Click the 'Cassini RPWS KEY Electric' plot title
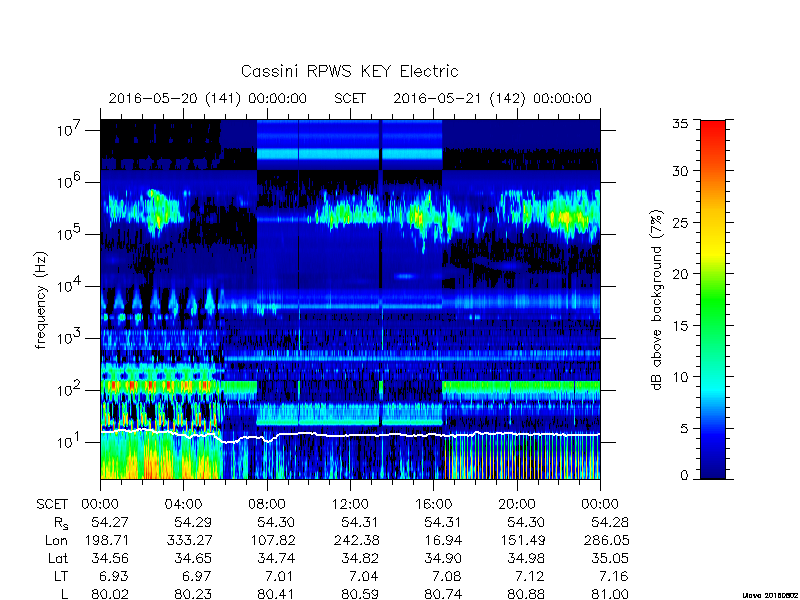This screenshot has height=600, width=800. click(x=349, y=71)
